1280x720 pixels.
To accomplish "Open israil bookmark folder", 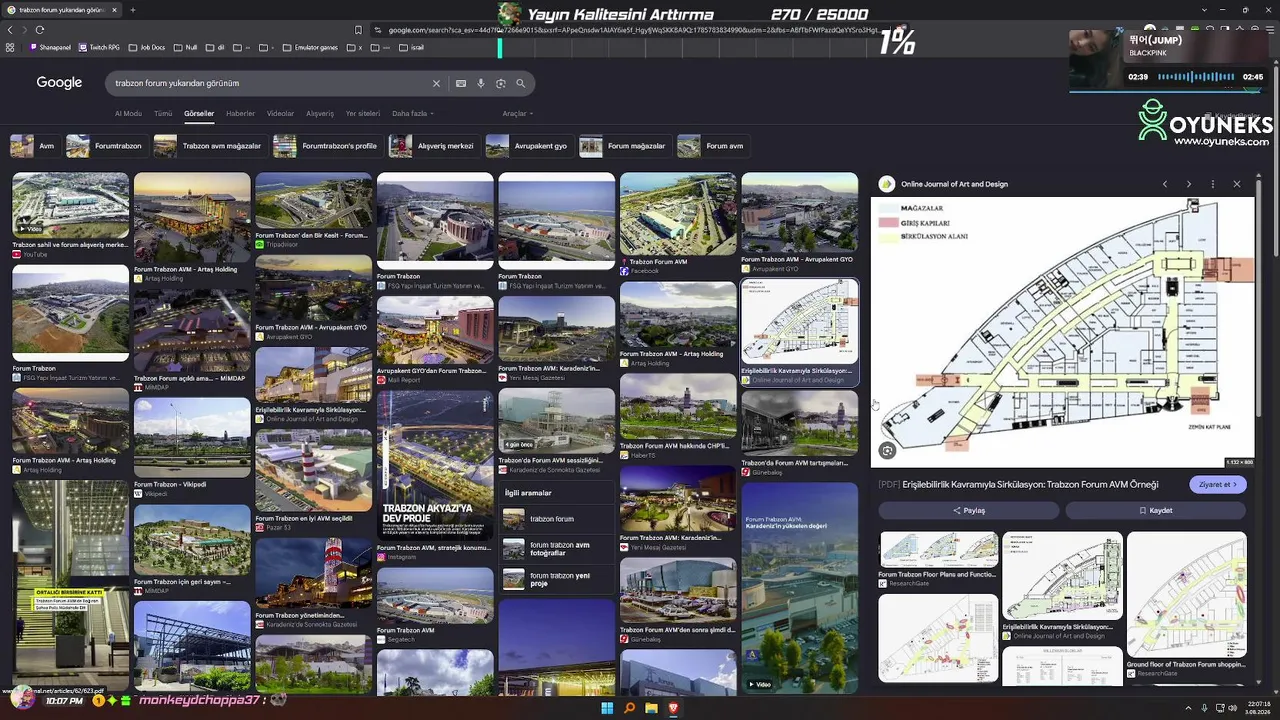I will click(413, 47).
